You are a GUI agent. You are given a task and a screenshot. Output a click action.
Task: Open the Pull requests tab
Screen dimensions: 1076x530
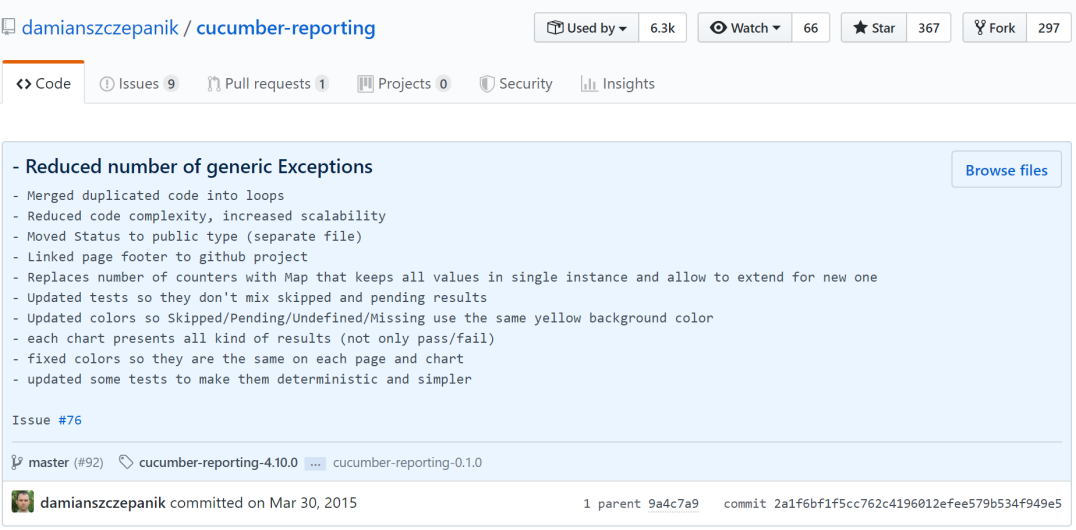pyautogui.click(x=267, y=84)
